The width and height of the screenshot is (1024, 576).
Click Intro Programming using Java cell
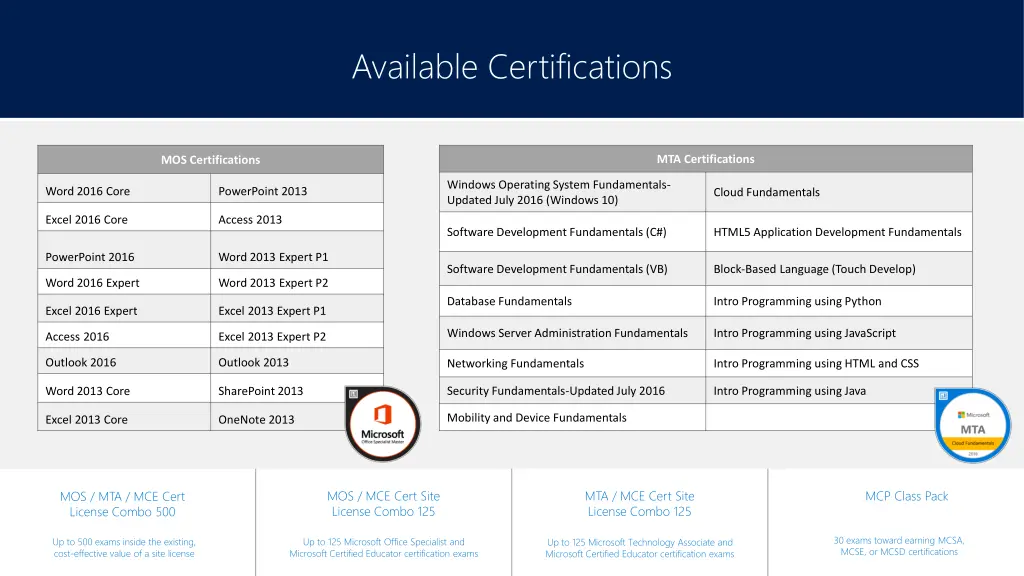[x=839, y=391]
